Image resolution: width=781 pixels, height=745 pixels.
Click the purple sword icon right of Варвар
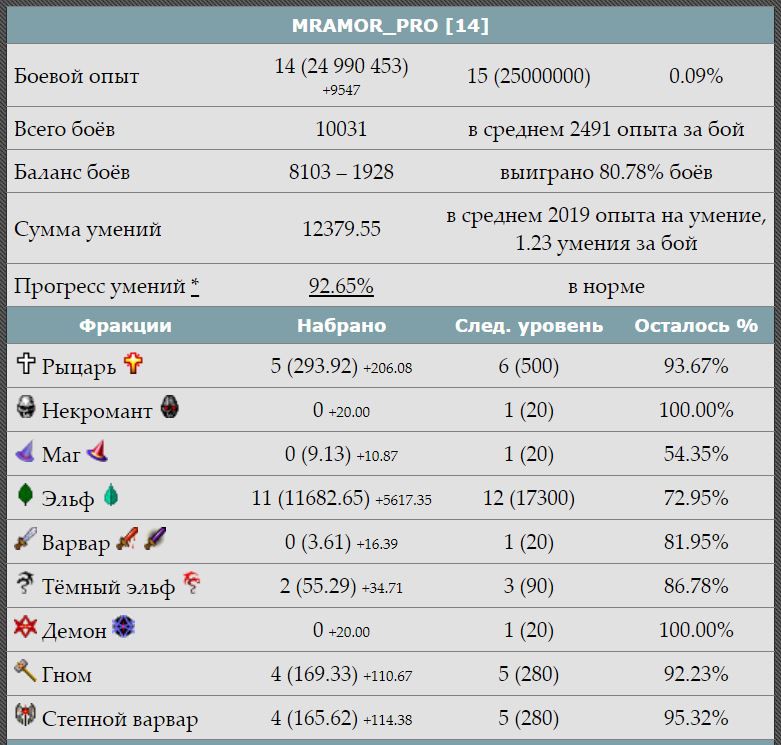(x=155, y=541)
